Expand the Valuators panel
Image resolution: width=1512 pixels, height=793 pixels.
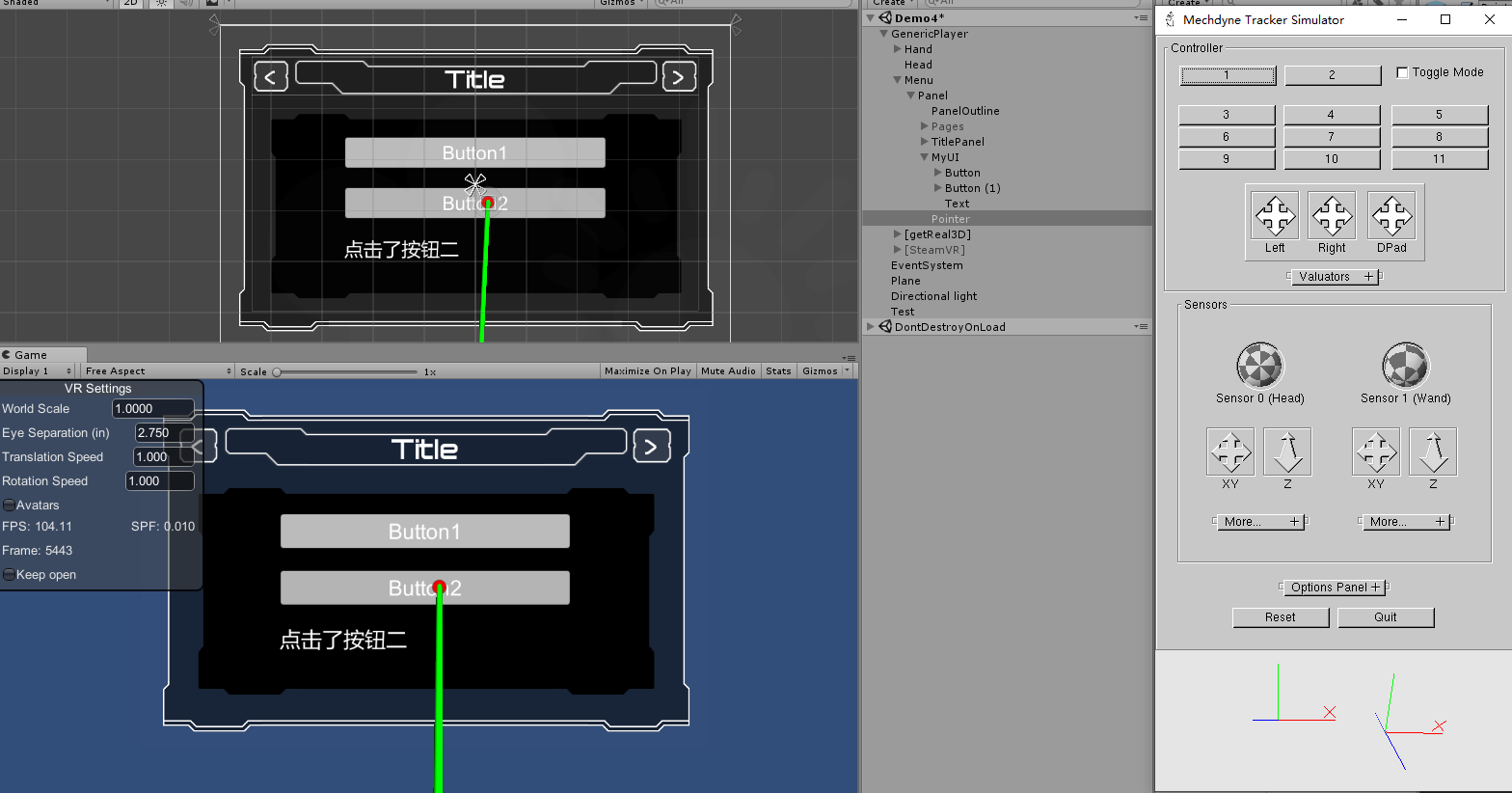[x=1335, y=277]
